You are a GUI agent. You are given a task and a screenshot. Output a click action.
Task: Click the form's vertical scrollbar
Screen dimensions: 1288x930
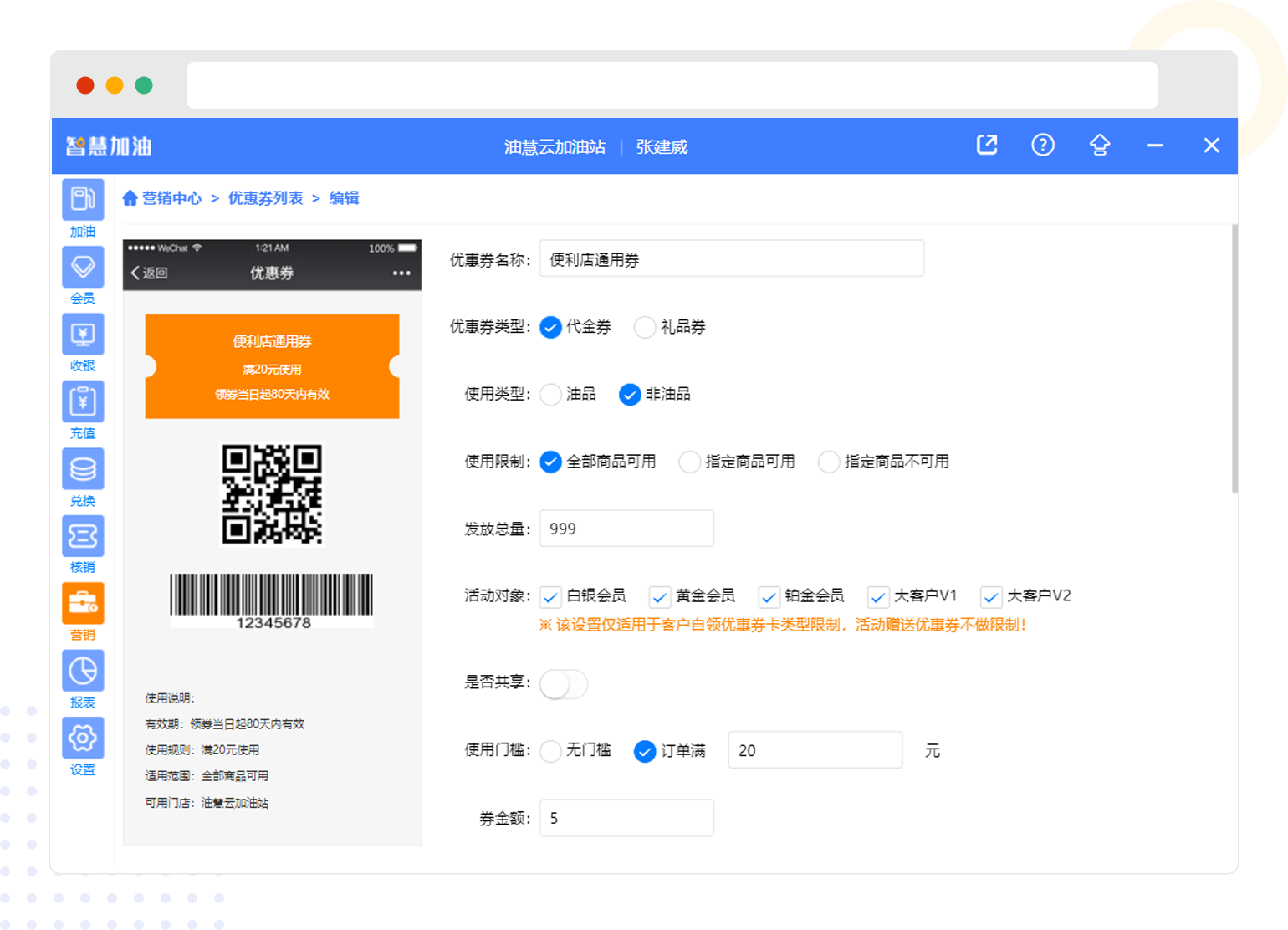pos(1234,359)
